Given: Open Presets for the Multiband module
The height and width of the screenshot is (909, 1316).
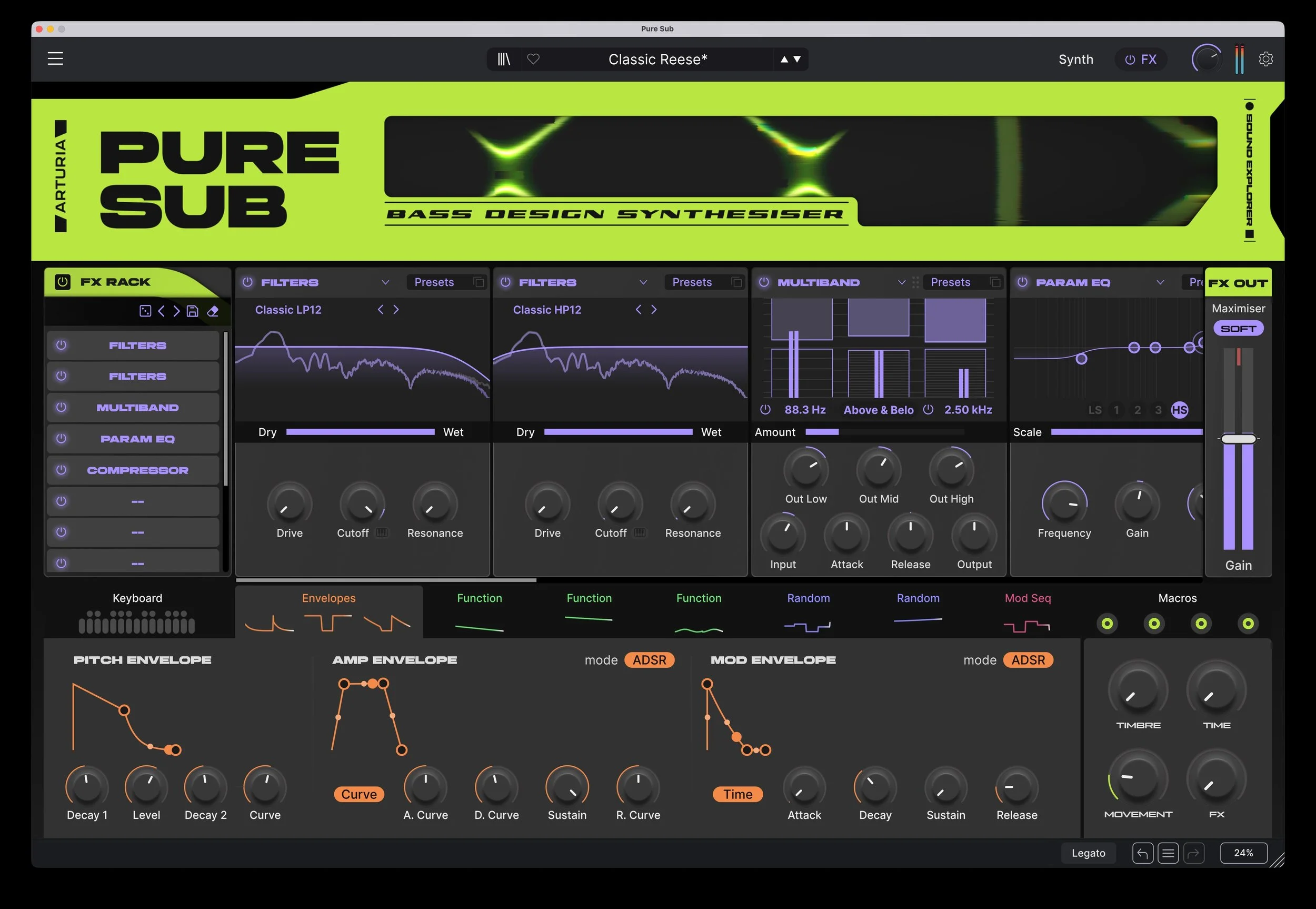Looking at the screenshot, I should tap(951, 282).
